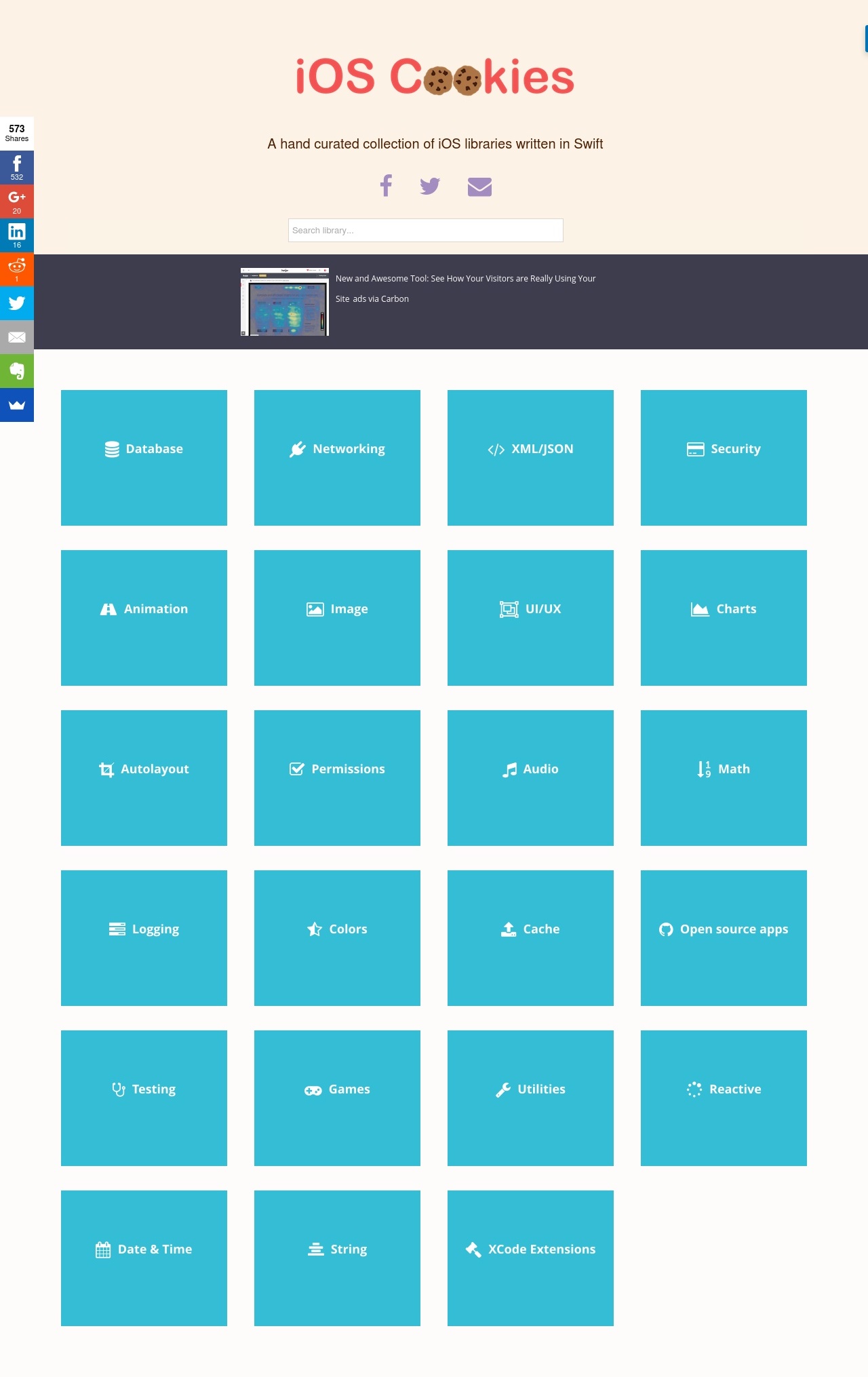Click the Autolayout crop icon
This screenshot has height=1377, width=868.
tap(106, 769)
